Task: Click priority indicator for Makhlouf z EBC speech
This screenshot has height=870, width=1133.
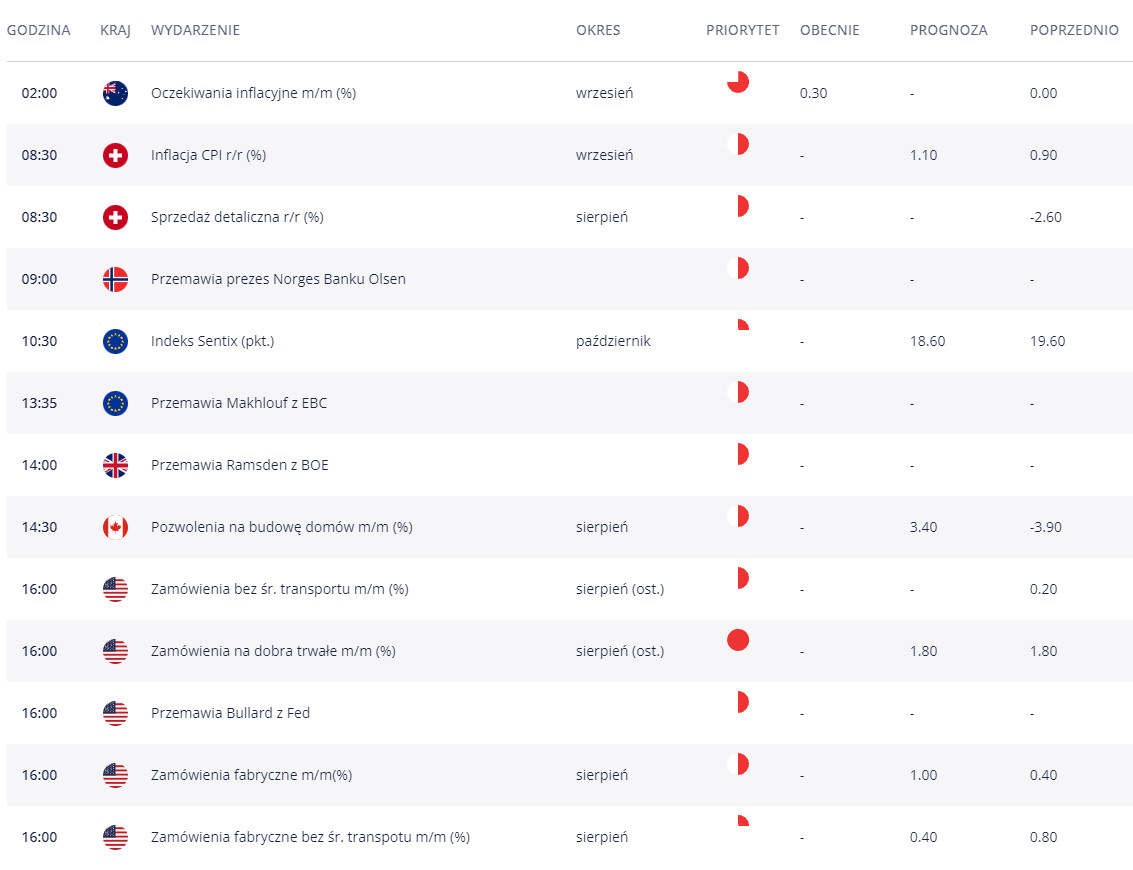Action: click(x=738, y=392)
